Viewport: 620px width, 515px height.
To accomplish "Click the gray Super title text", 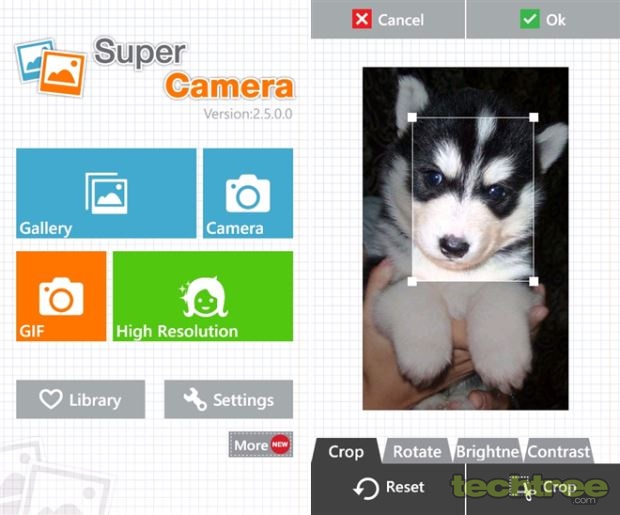I will pyautogui.click(x=140, y=53).
